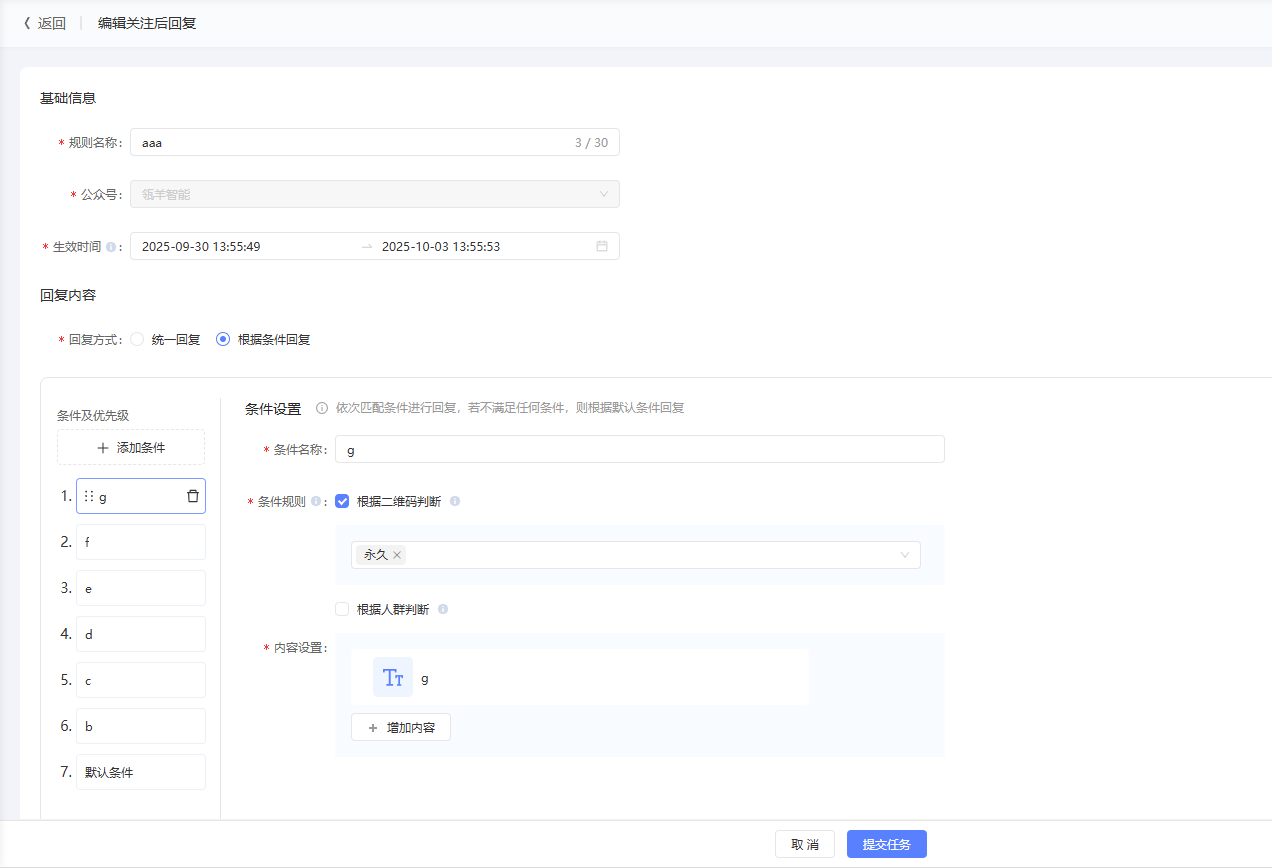The width and height of the screenshot is (1272, 868).
Task: Click the back arrow chevron icon
Action: click(27, 23)
